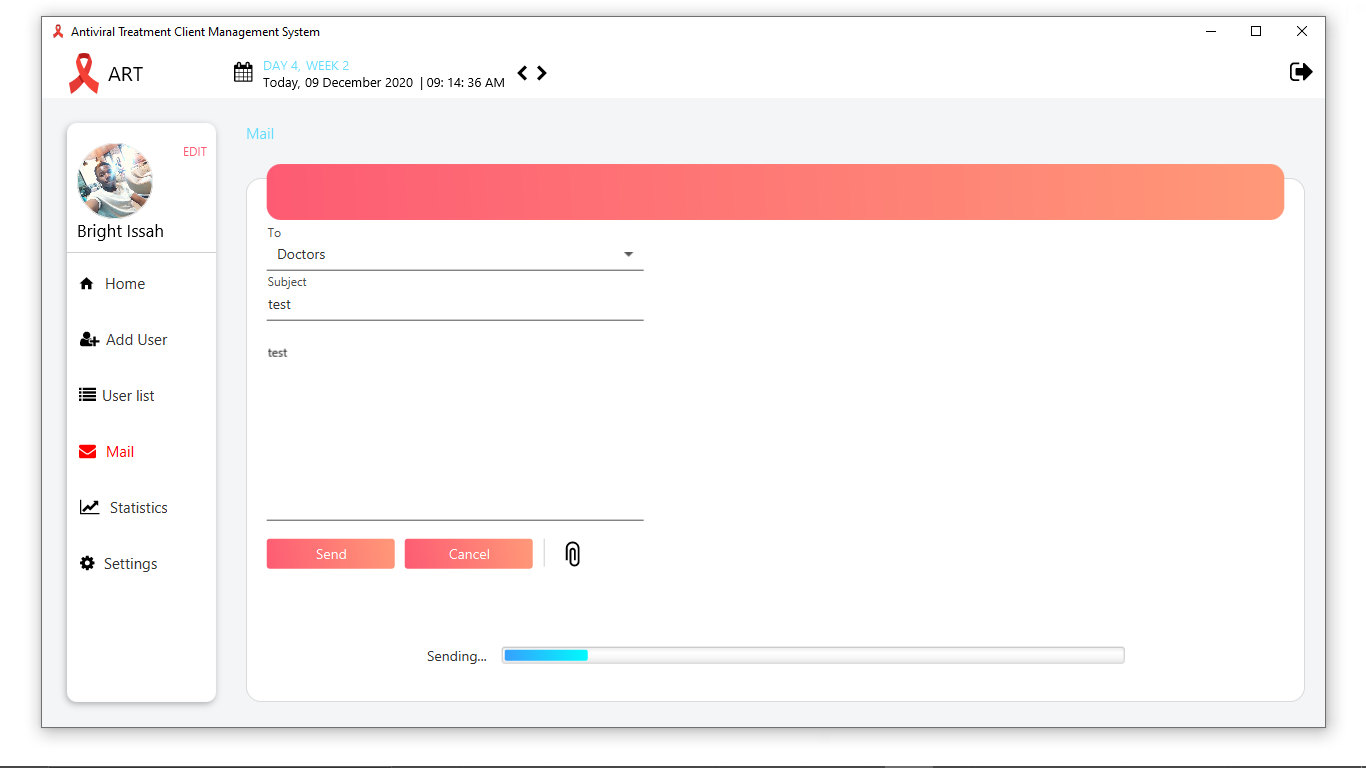Image resolution: width=1366 pixels, height=768 pixels.
Task: Switch to the Mail navigation item
Action: [117, 451]
